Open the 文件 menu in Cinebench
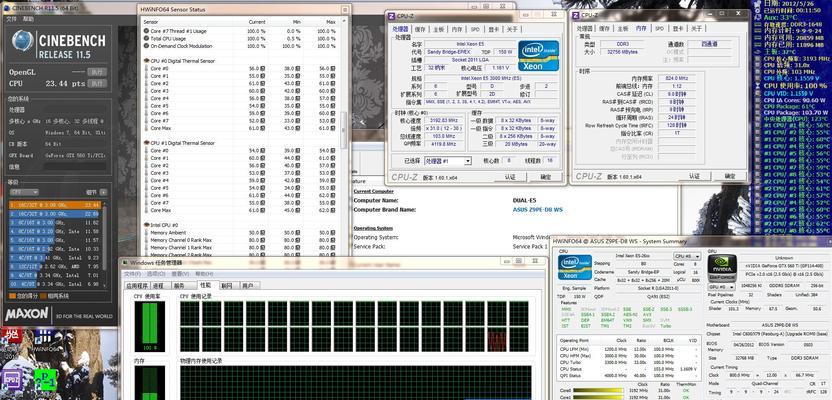The width and height of the screenshot is (832, 400). pos(11,19)
